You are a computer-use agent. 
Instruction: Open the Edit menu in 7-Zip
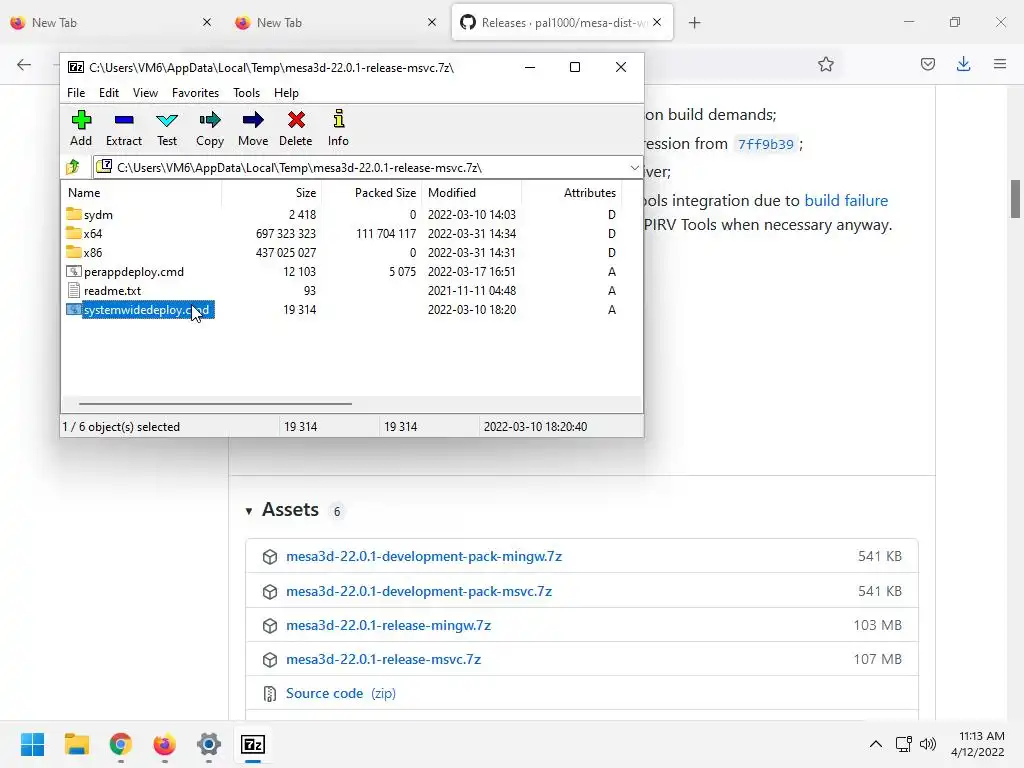[x=108, y=93]
